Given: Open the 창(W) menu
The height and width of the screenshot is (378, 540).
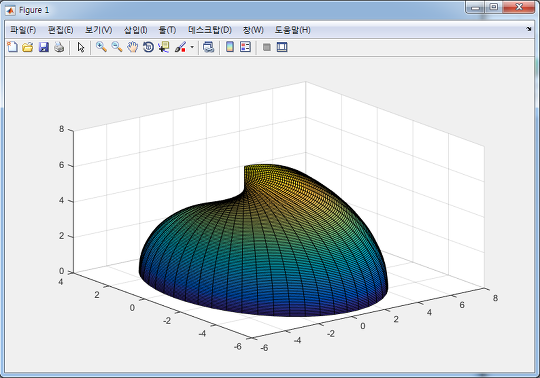Looking at the screenshot, I should click(253, 30).
